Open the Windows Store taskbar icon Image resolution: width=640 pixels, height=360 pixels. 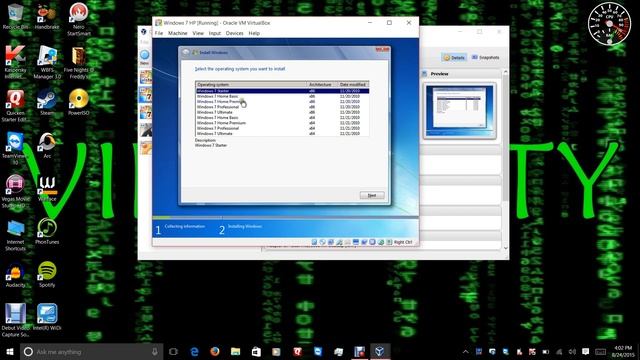coord(256,351)
